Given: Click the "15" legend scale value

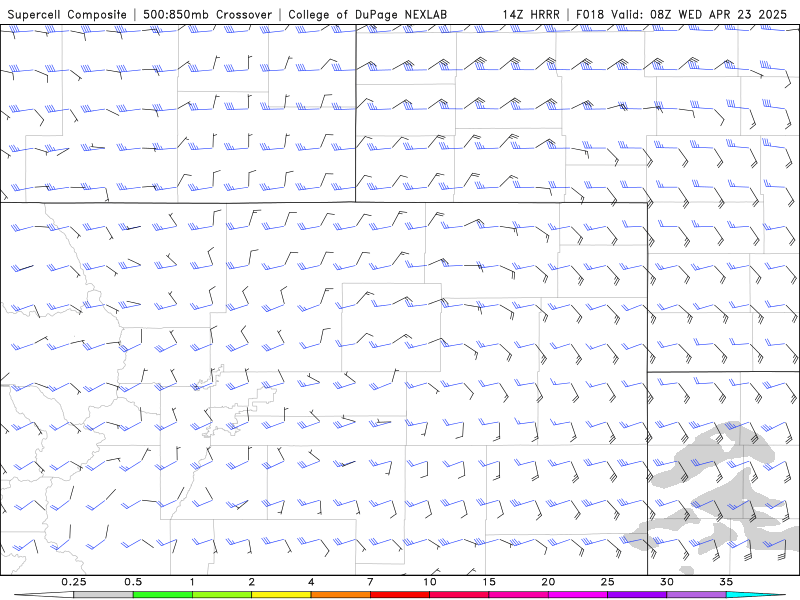Looking at the screenshot, I should pos(489,582).
